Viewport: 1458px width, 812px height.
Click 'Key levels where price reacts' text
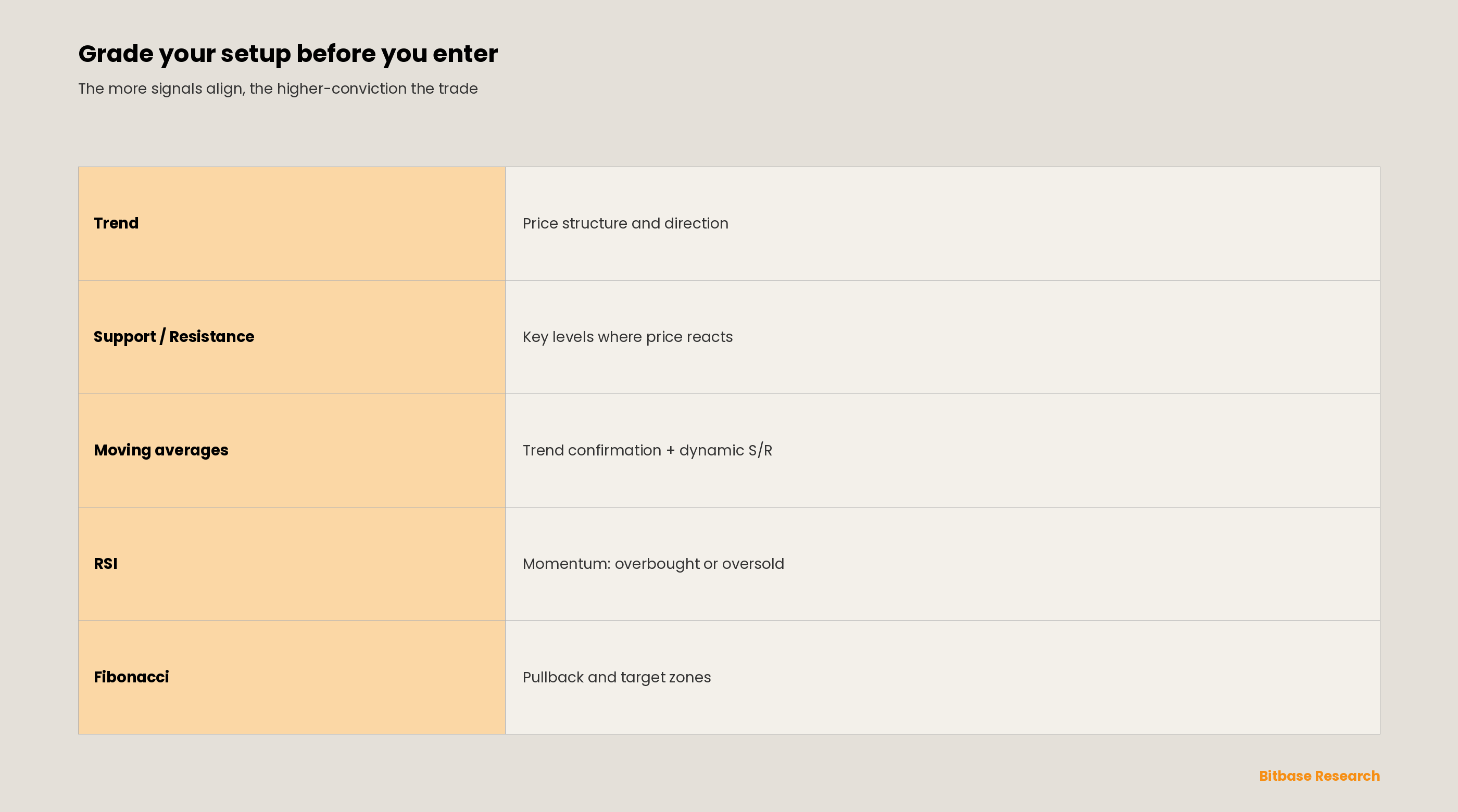tap(627, 337)
